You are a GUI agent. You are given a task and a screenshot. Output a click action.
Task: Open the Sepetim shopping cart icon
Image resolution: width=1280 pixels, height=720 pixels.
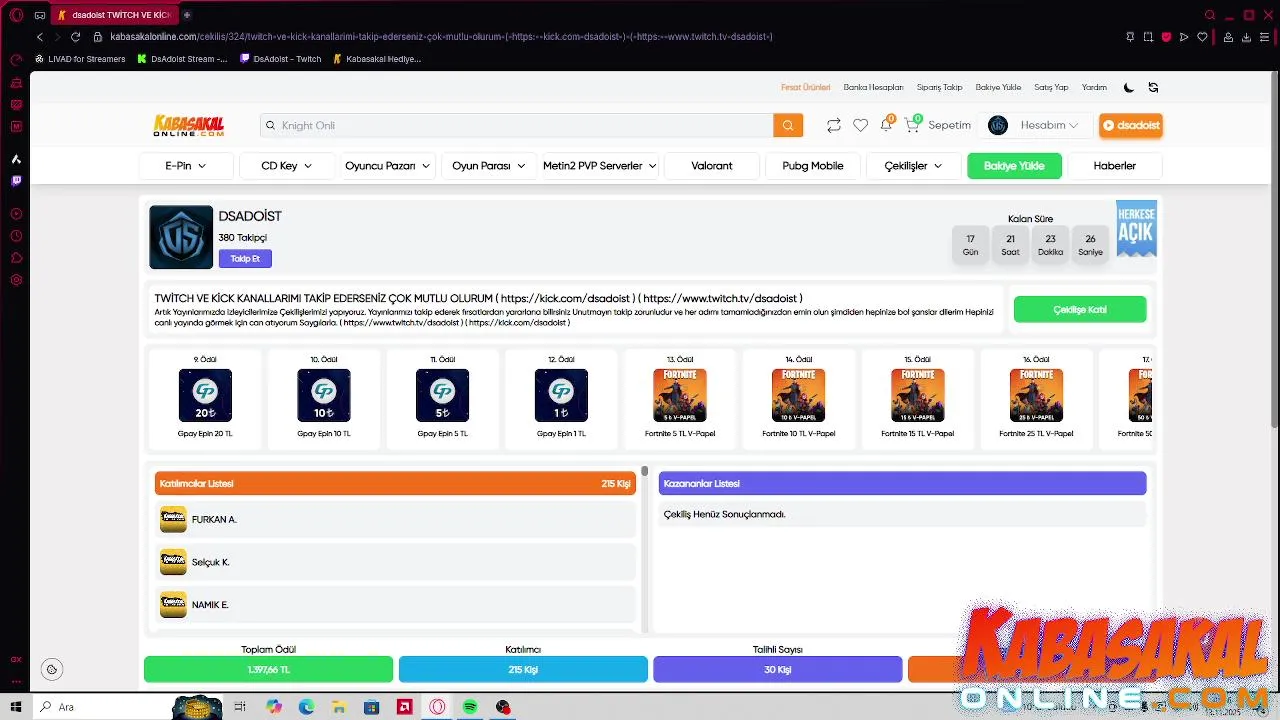(x=911, y=125)
